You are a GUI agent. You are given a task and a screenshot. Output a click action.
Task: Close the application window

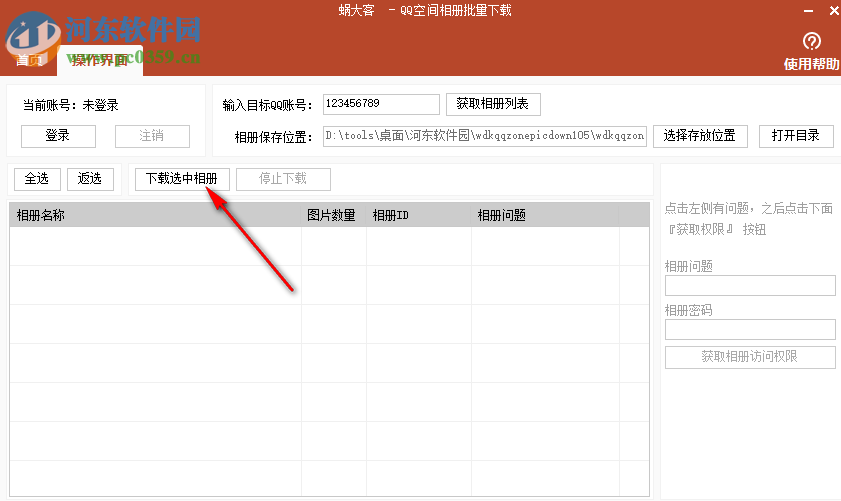(x=834, y=10)
